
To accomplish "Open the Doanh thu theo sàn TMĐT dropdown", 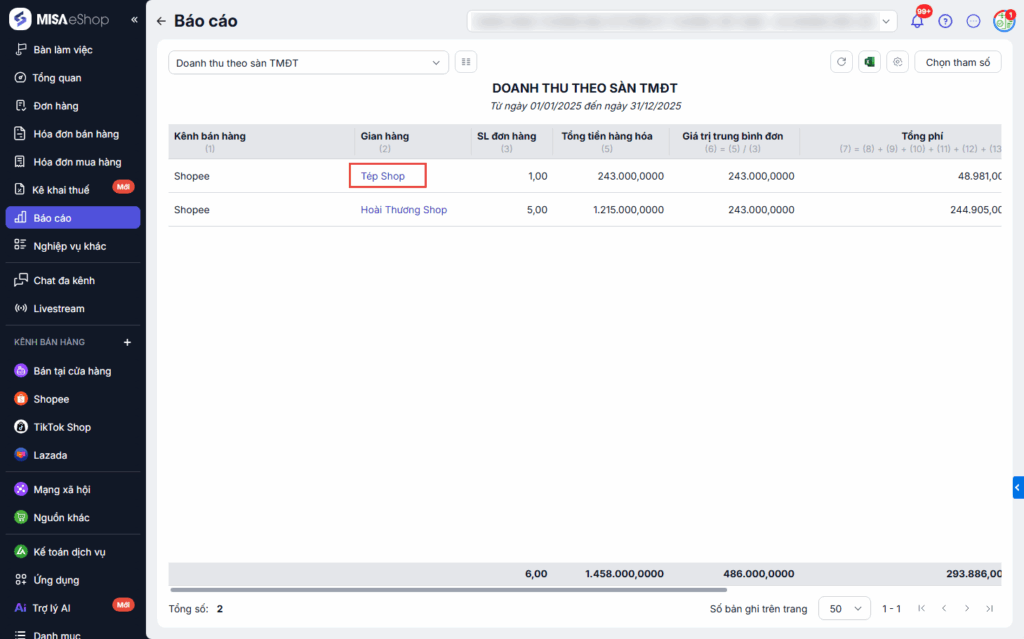I will pyautogui.click(x=308, y=63).
